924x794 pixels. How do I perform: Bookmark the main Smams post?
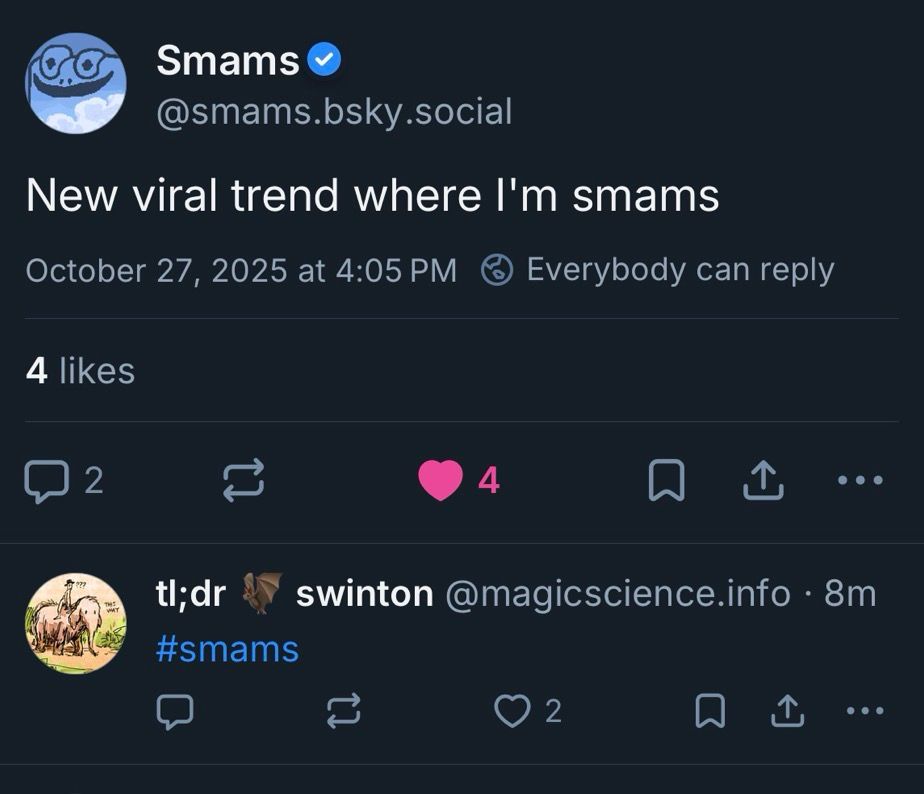(x=666, y=481)
